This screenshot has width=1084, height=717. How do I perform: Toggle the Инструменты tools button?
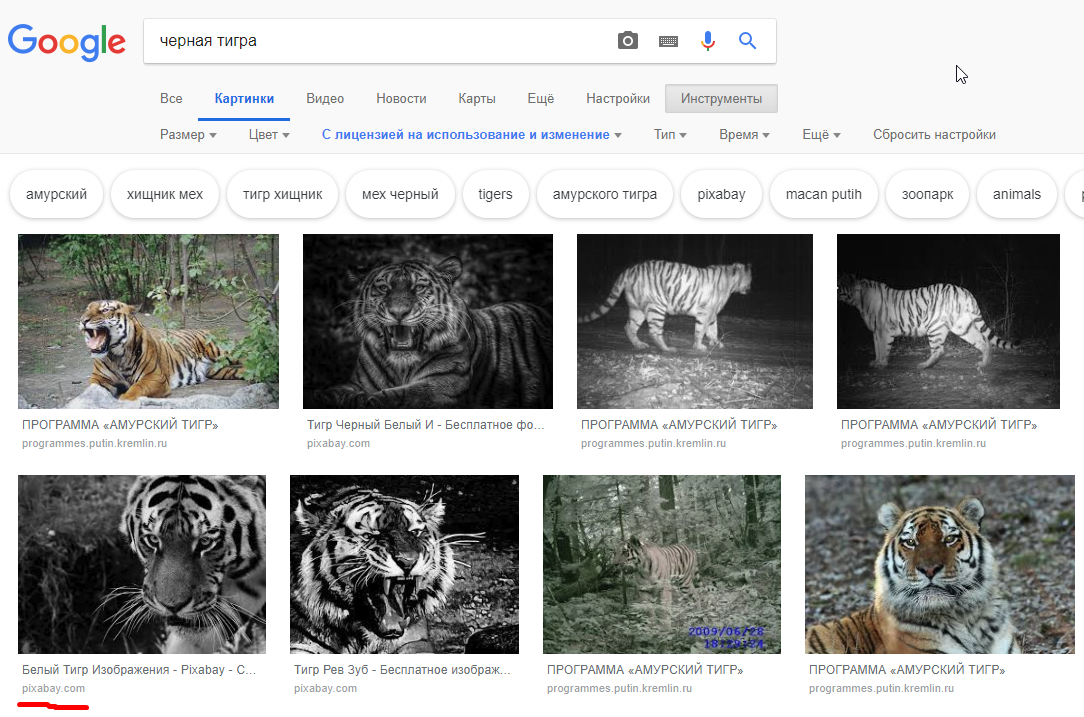[721, 99]
